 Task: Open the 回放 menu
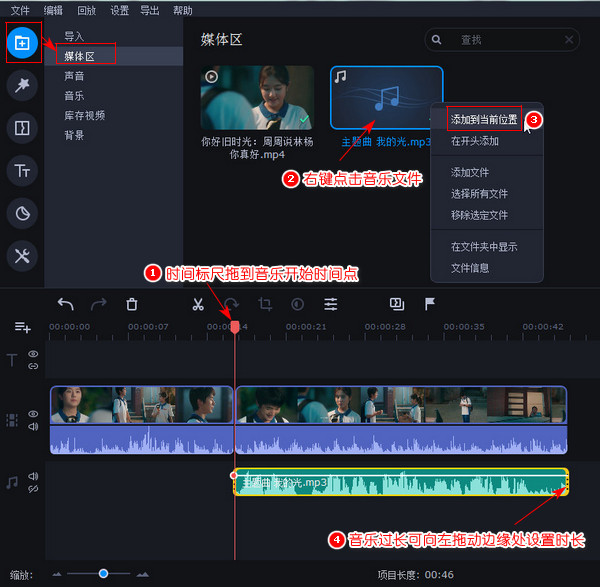pyautogui.click(x=86, y=10)
